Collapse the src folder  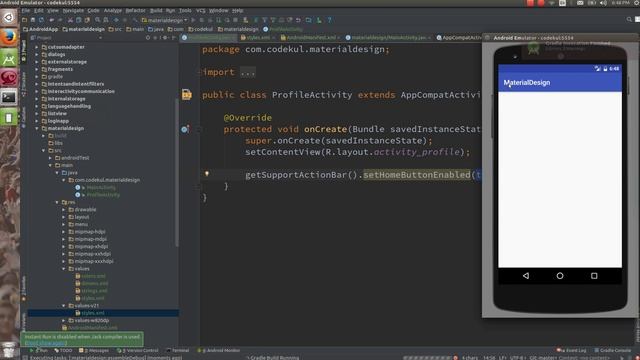(43, 150)
